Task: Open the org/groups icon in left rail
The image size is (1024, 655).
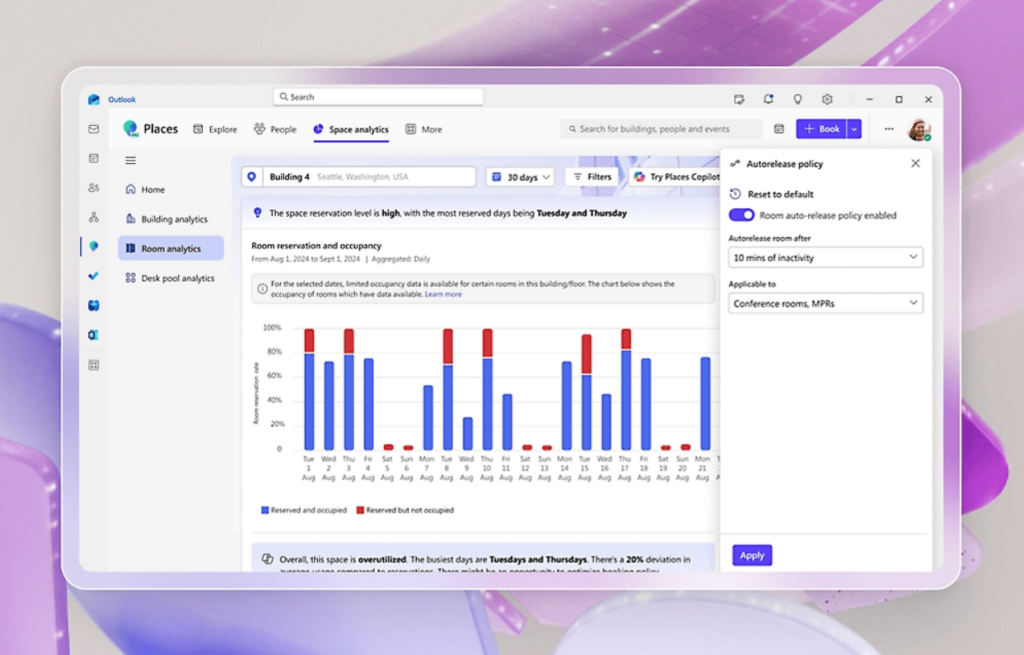Action: click(x=93, y=217)
